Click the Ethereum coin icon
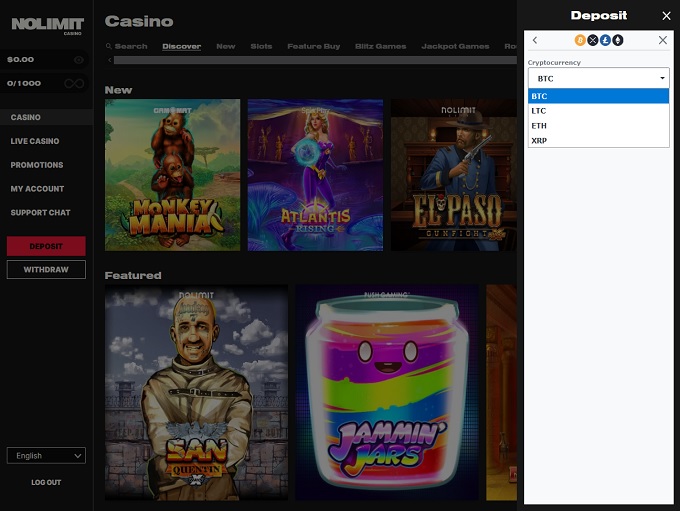The width and height of the screenshot is (680, 511). pos(617,40)
